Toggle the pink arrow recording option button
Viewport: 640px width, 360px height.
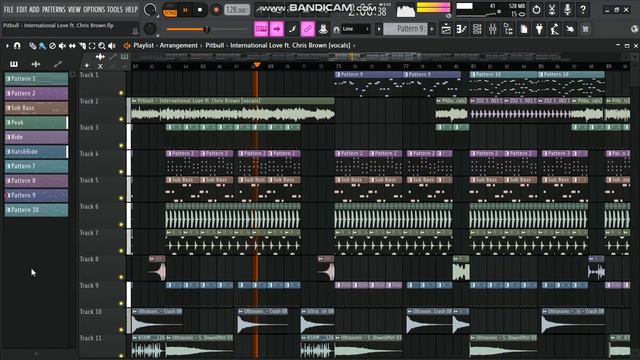[x=277, y=29]
